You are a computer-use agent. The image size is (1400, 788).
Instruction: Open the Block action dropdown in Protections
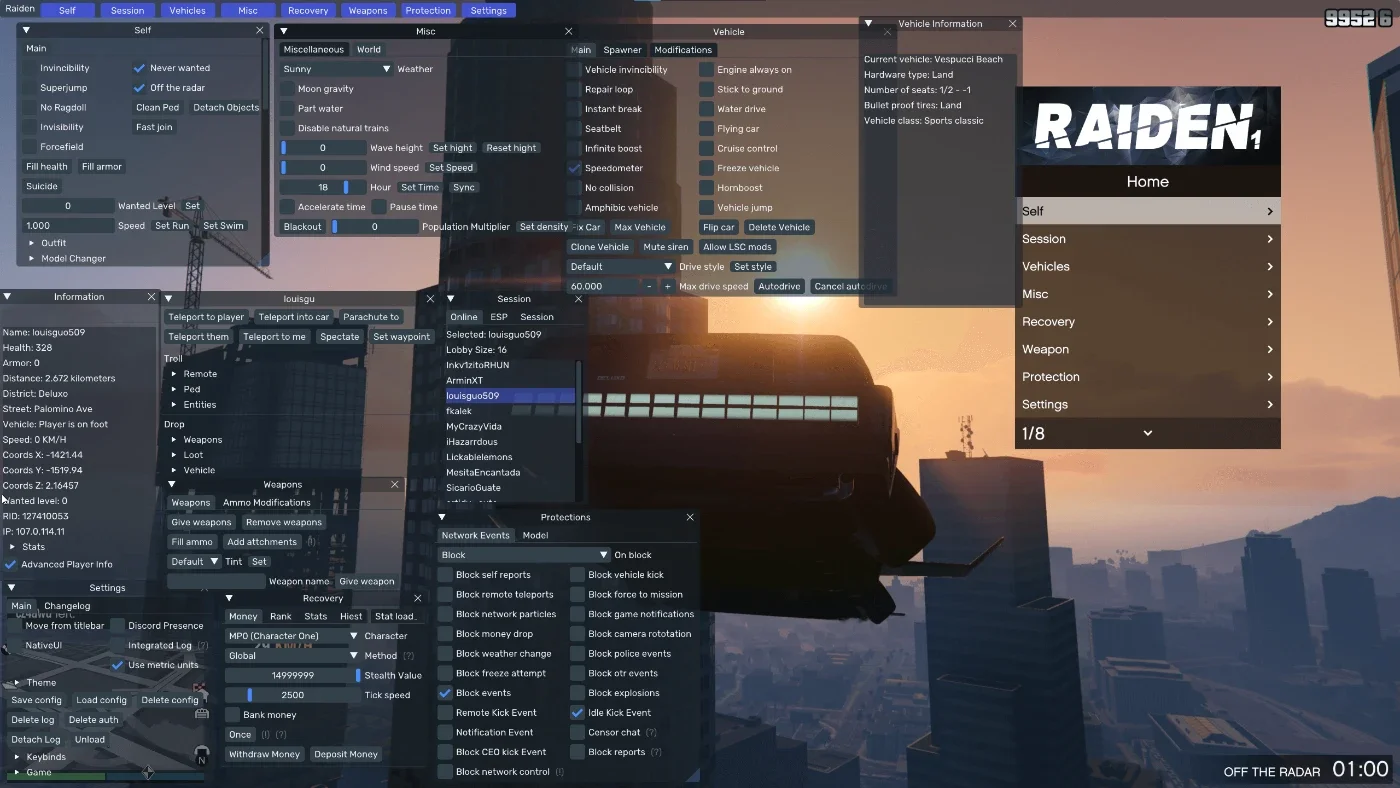pos(524,555)
